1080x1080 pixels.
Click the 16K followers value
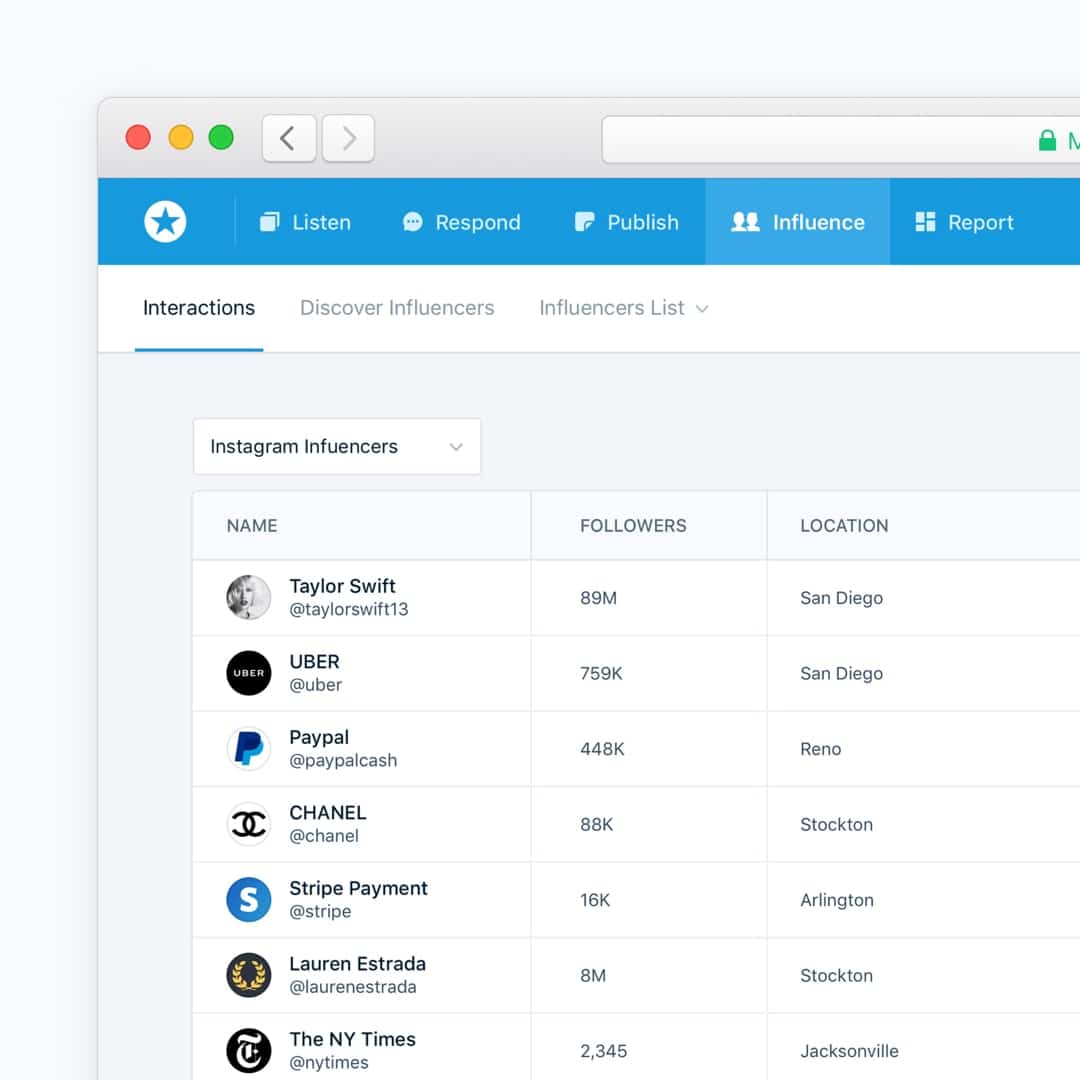(x=595, y=900)
